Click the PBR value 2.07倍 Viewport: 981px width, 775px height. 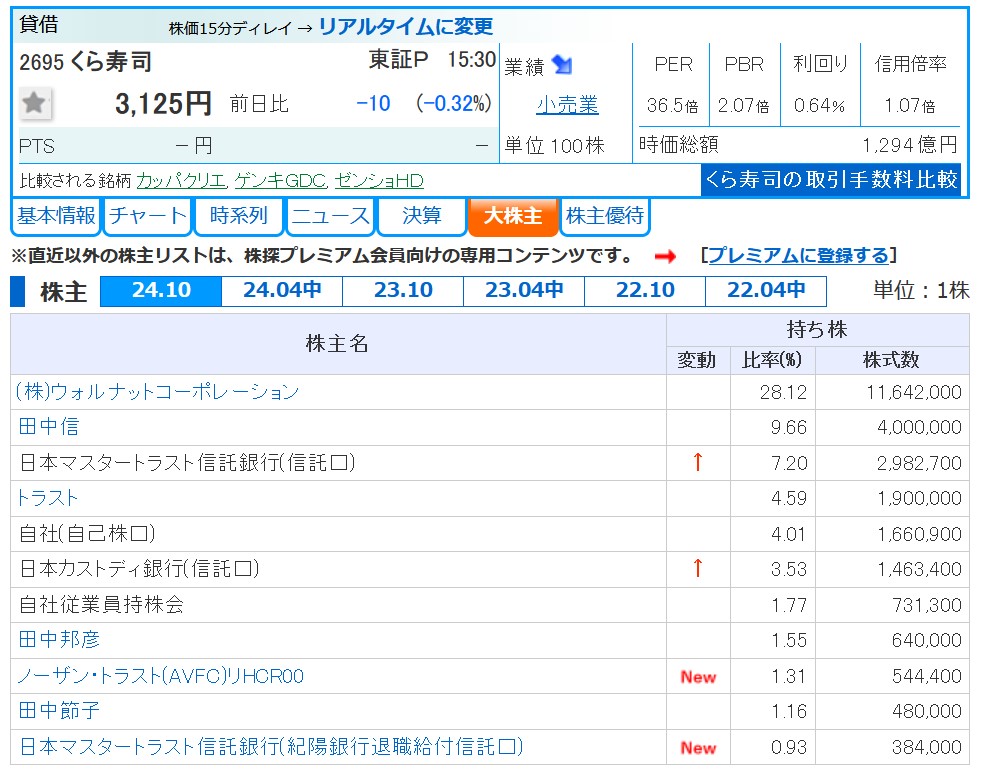[x=743, y=105]
